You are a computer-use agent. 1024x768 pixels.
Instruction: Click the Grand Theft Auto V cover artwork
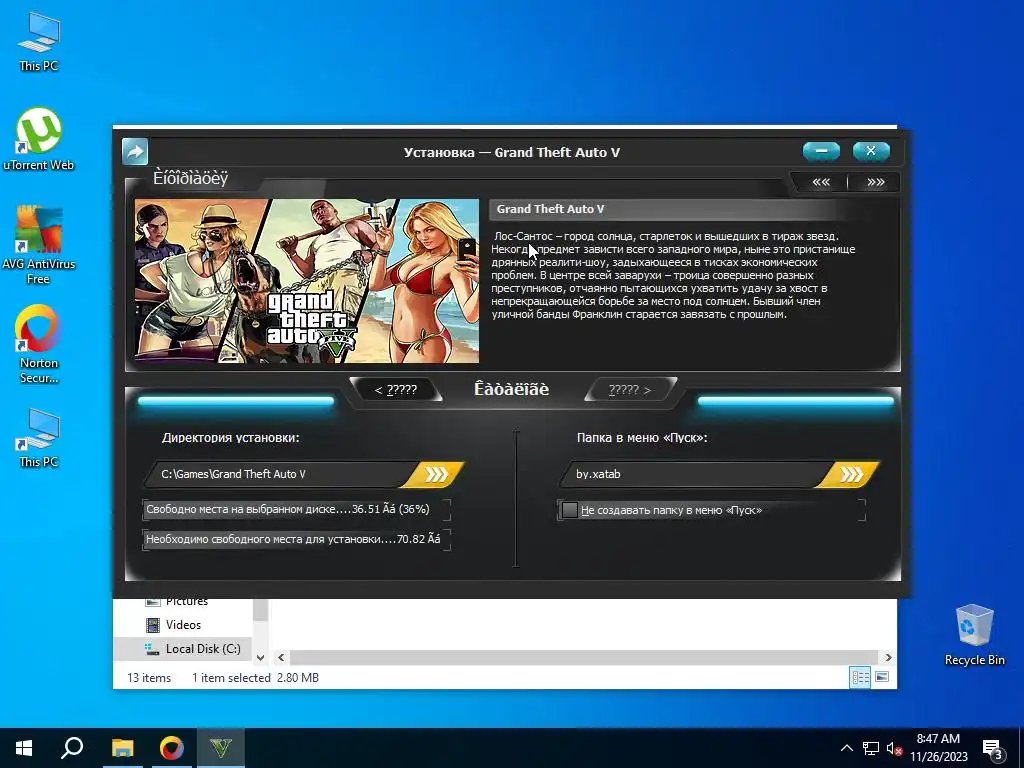(x=307, y=281)
